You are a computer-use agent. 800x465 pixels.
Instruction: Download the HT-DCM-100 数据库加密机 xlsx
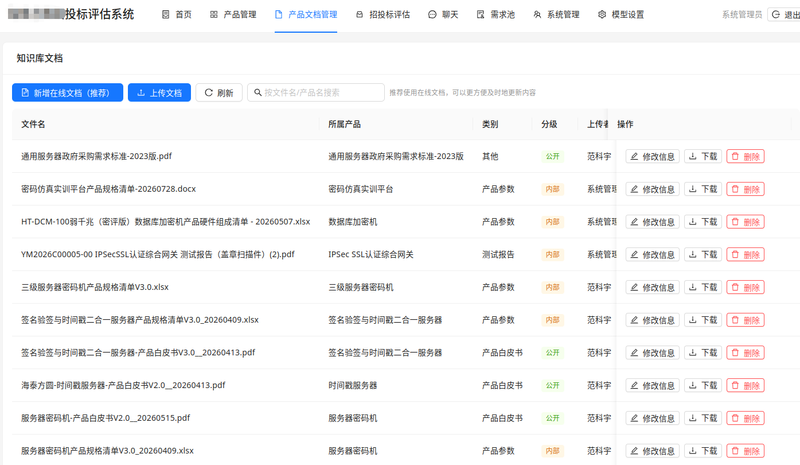[703, 222]
